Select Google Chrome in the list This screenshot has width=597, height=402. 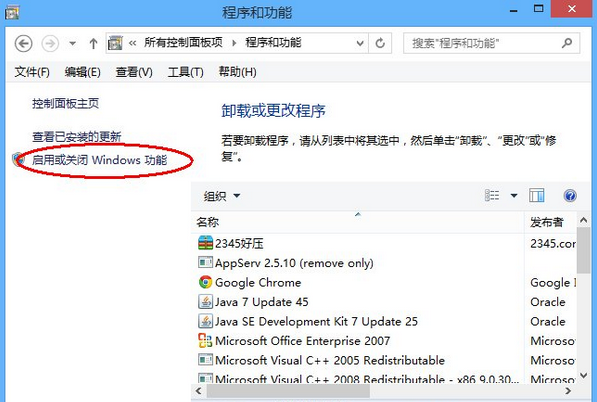pyautogui.click(x=258, y=282)
